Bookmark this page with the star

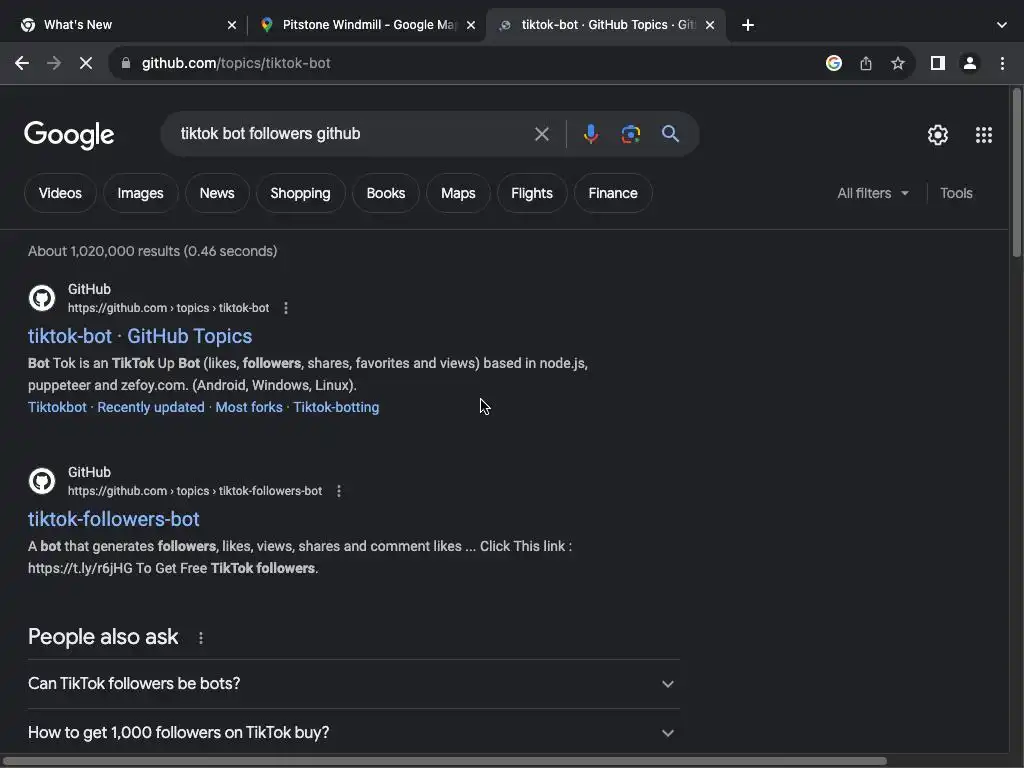898,63
